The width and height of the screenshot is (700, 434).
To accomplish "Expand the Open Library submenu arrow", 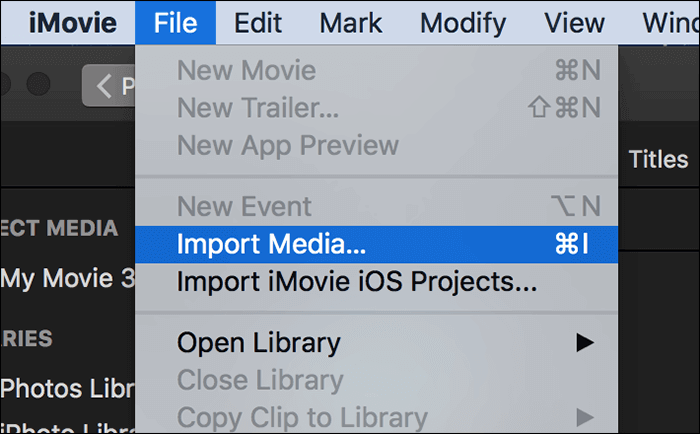I will (x=584, y=343).
